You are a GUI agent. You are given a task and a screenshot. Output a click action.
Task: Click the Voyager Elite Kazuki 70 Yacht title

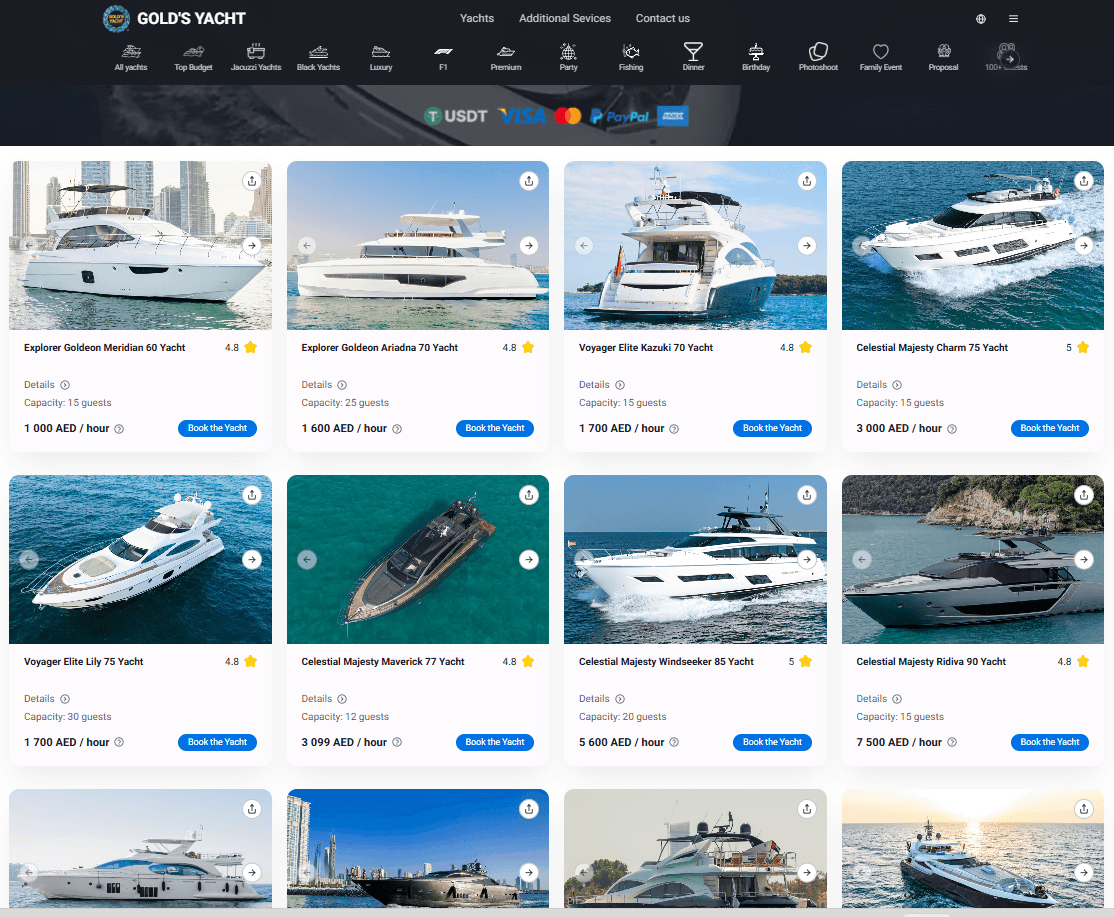[x=646, y=347]
